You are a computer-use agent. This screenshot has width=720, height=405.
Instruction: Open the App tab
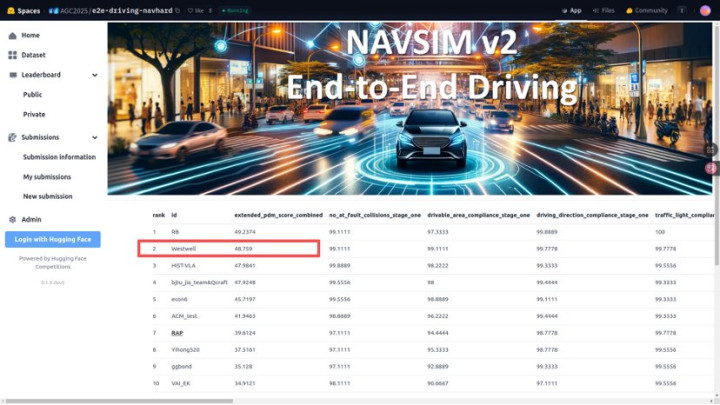pyautogui.click(x=570, y=10)
